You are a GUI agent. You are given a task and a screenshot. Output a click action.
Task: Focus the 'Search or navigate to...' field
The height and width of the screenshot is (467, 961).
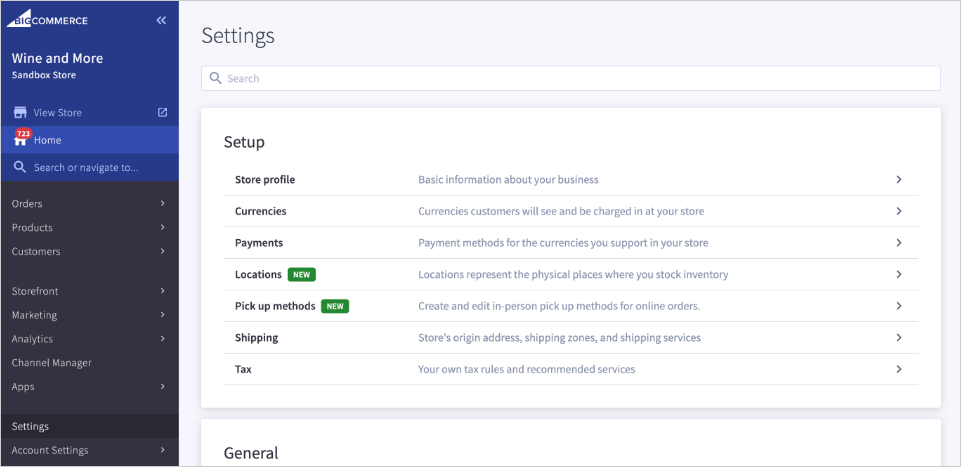tap(89, 167)
